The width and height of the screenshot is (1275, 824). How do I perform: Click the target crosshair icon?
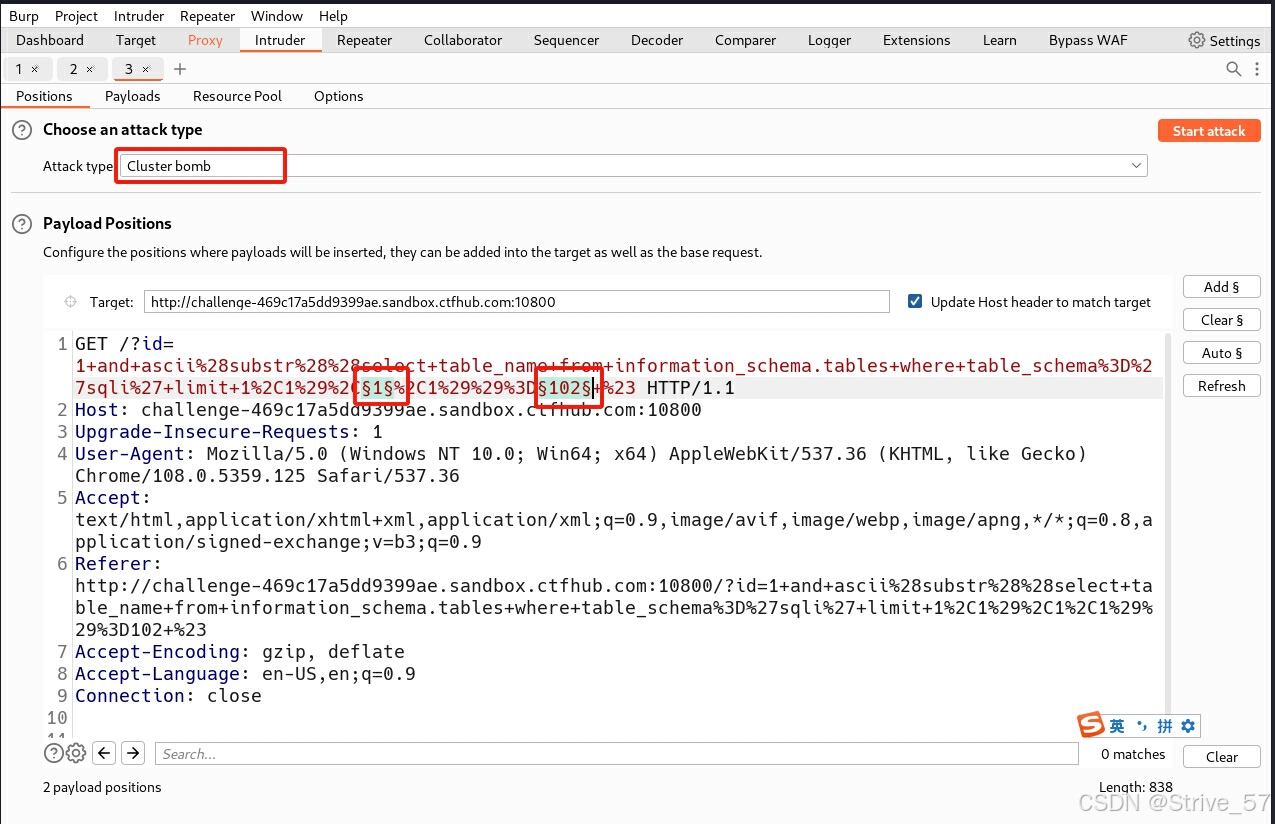[x=70, y=302]
